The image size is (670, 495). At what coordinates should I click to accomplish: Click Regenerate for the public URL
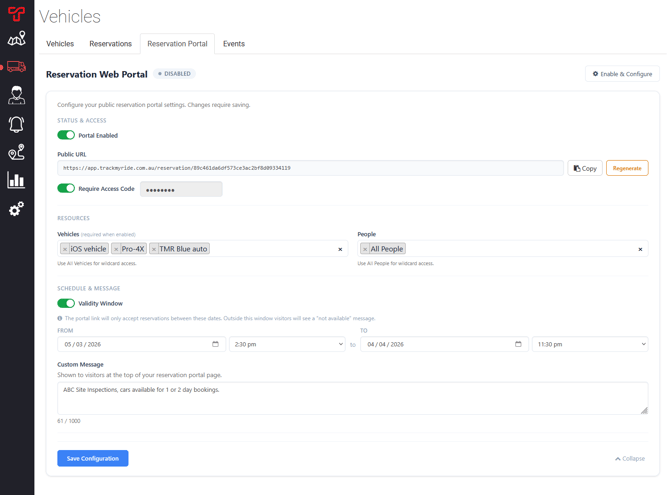(x=627, y=168)
